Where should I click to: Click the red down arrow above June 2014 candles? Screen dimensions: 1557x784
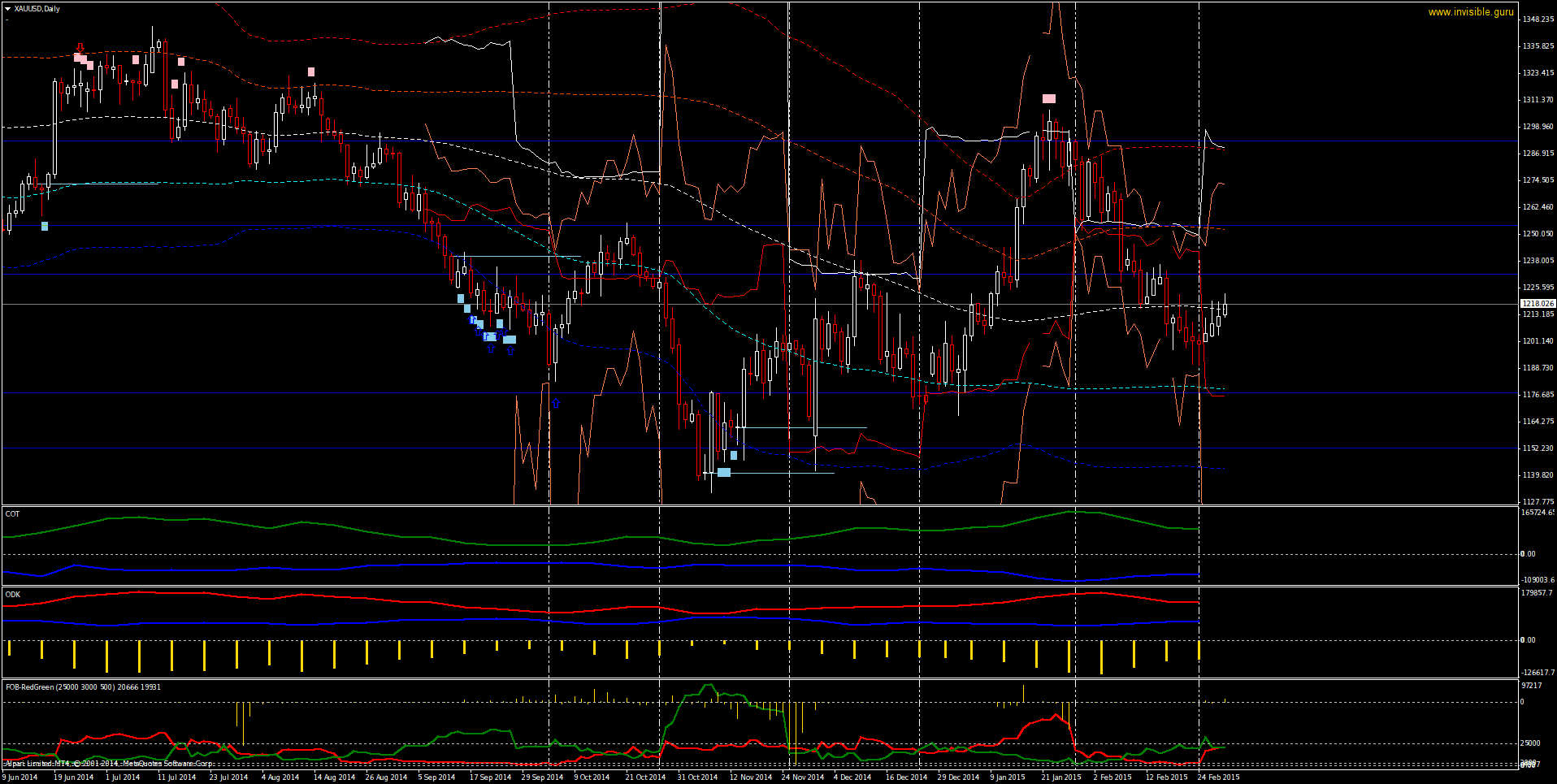(80, 47)
